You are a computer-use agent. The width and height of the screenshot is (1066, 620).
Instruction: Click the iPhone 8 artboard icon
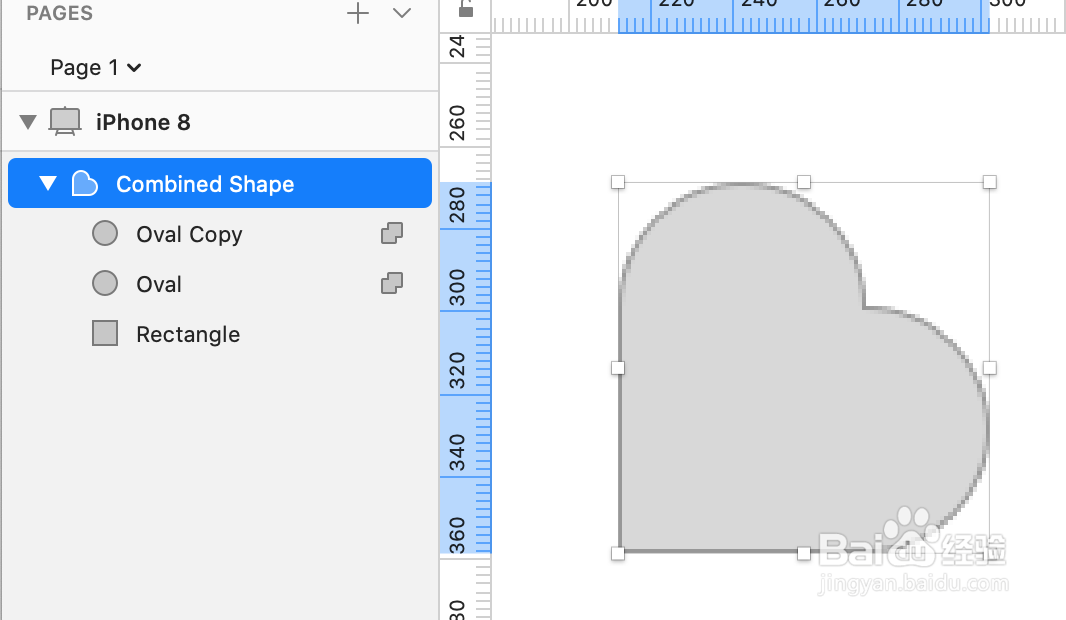65,122
